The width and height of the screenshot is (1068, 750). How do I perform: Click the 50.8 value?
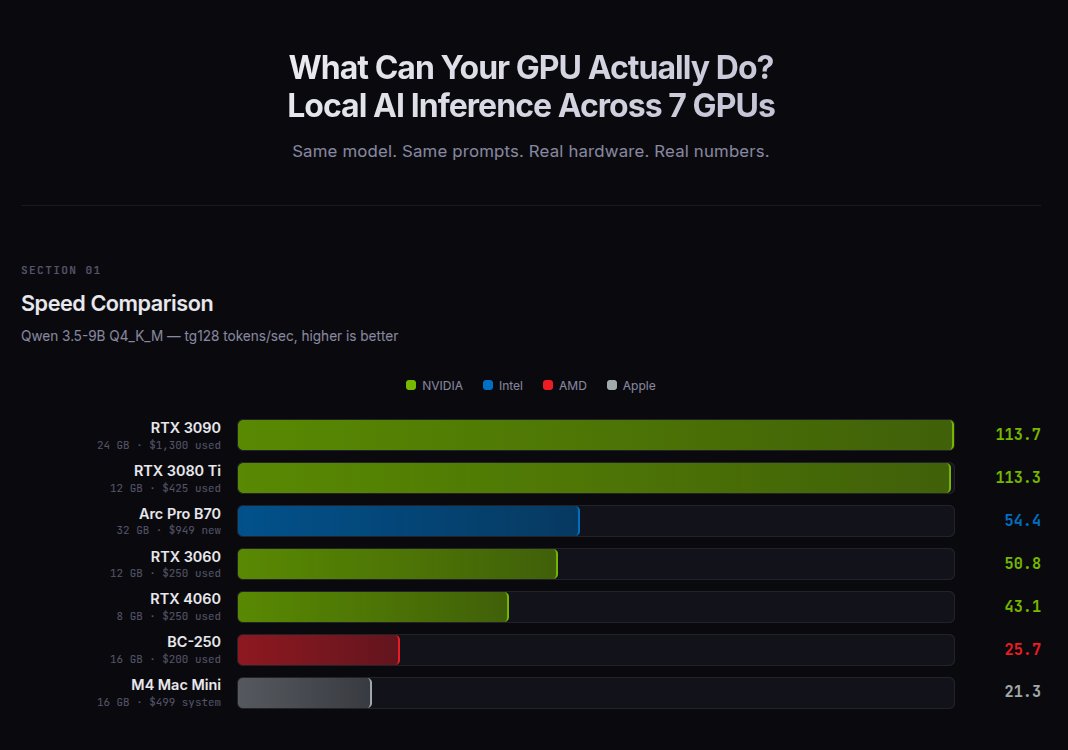[1022, 563]
